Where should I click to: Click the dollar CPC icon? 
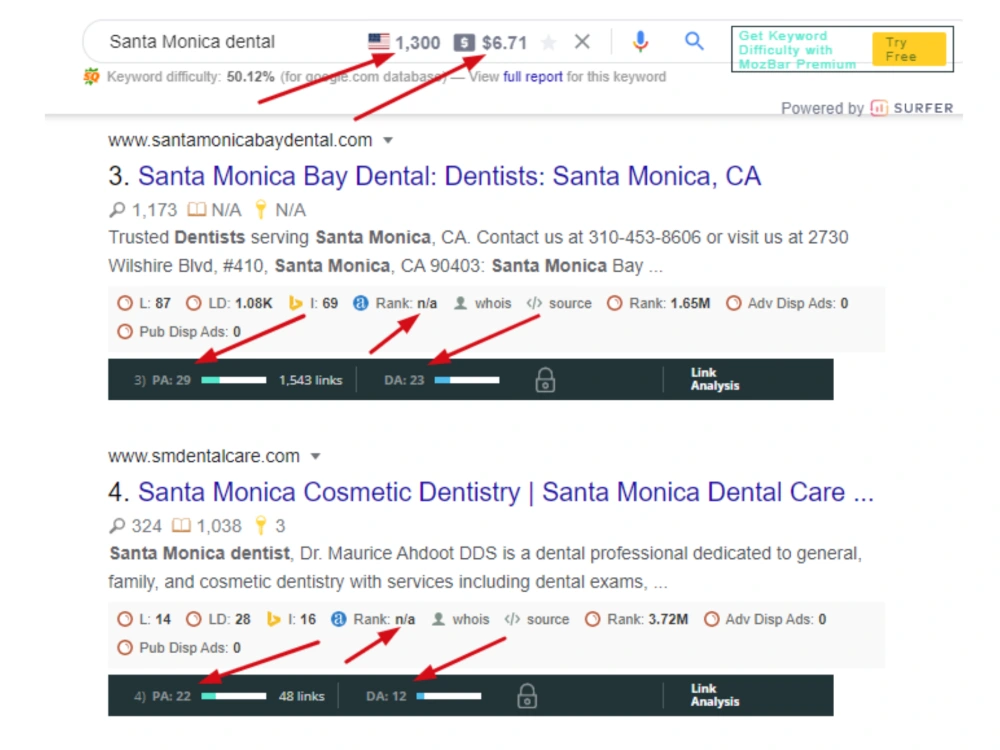[464, 43]
